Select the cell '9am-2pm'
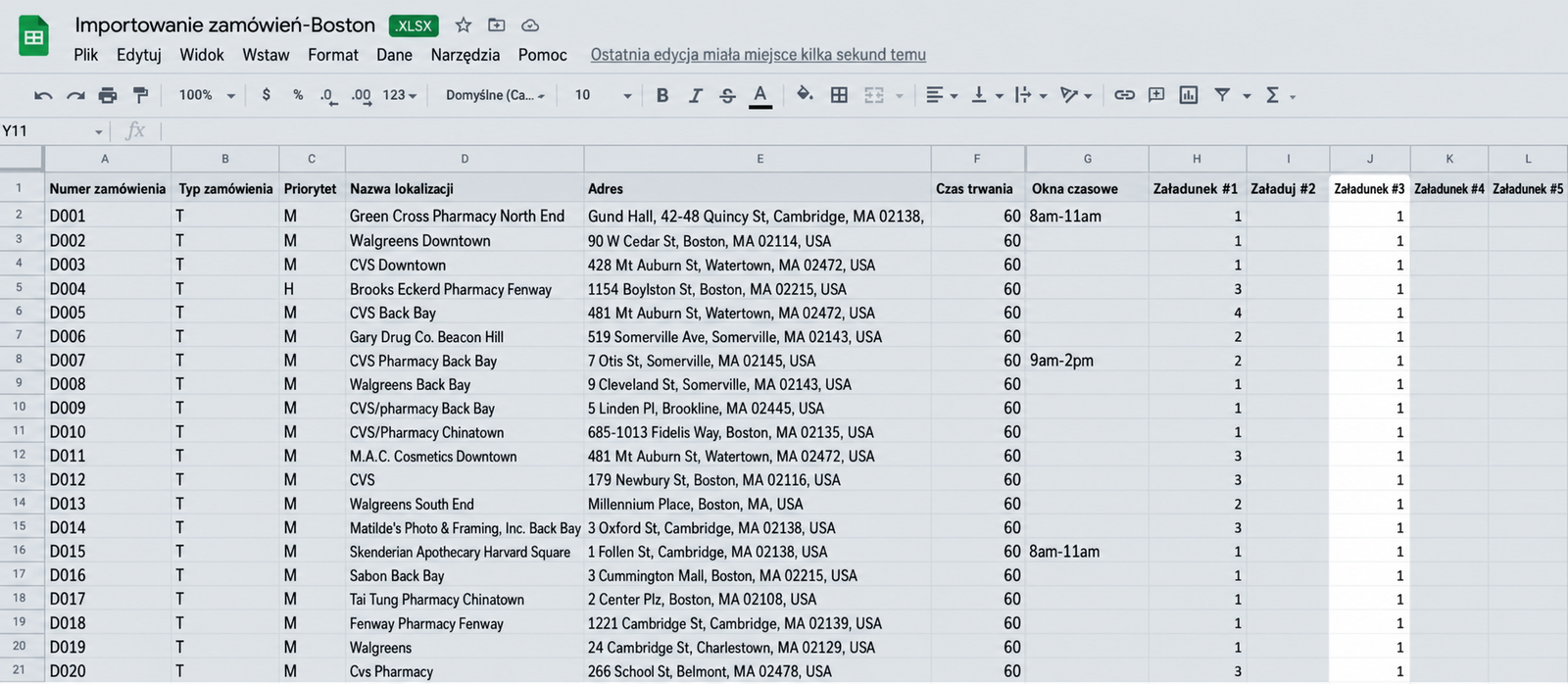The height and width of the screenshot is (684, 1568). 1087,360
